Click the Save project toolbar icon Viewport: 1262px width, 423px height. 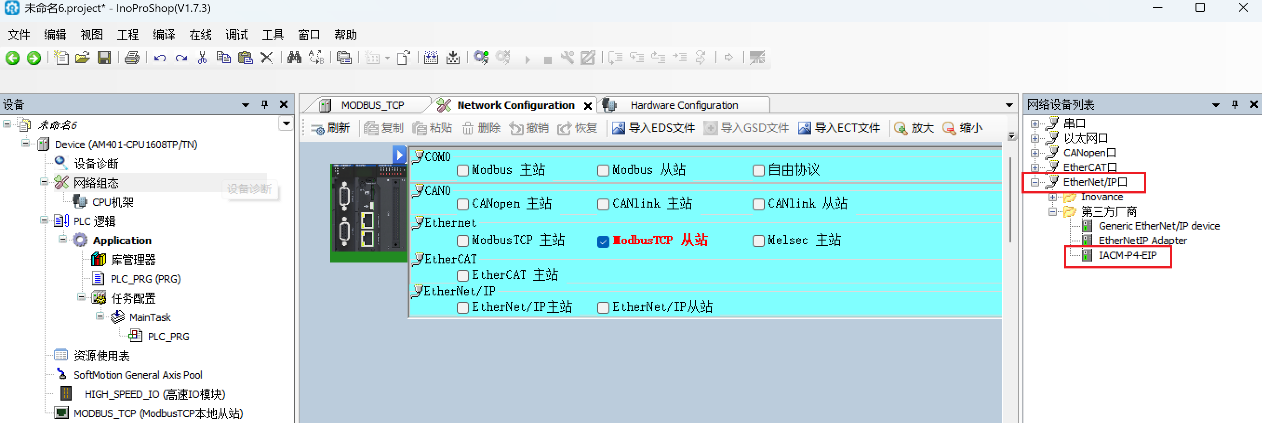coord(104,58)
